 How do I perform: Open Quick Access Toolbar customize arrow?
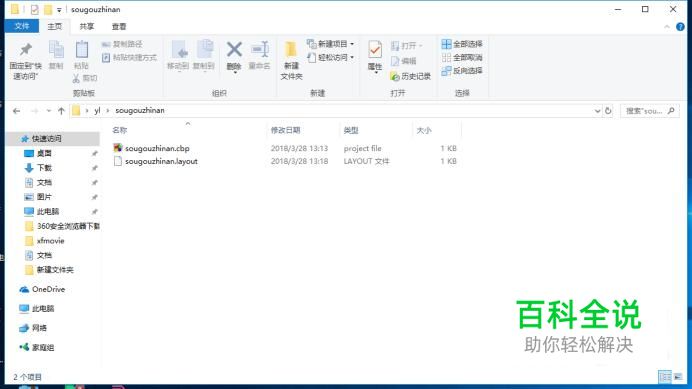tap(59, 10)
